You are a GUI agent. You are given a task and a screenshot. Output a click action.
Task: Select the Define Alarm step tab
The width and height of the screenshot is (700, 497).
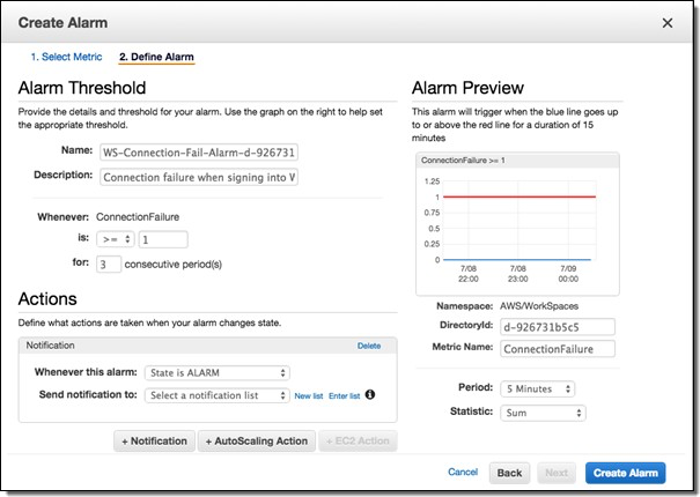pyautogui.click(x=157, y=57)
